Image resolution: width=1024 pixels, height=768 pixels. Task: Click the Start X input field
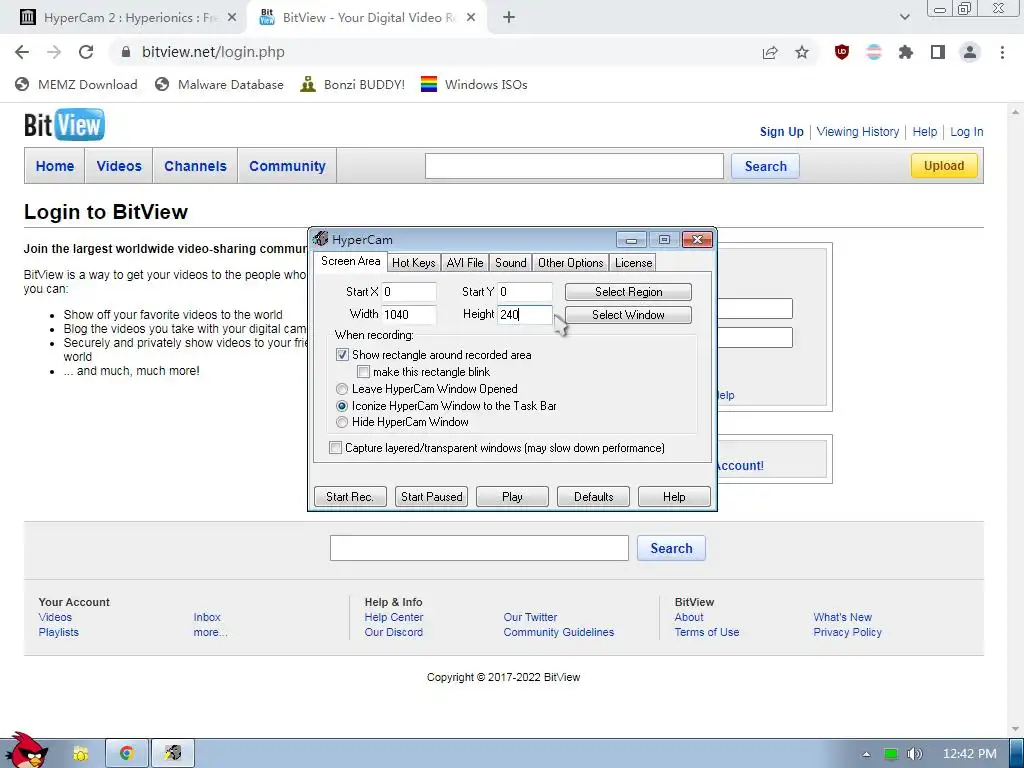pyautogui.click(x=409, y=292)
